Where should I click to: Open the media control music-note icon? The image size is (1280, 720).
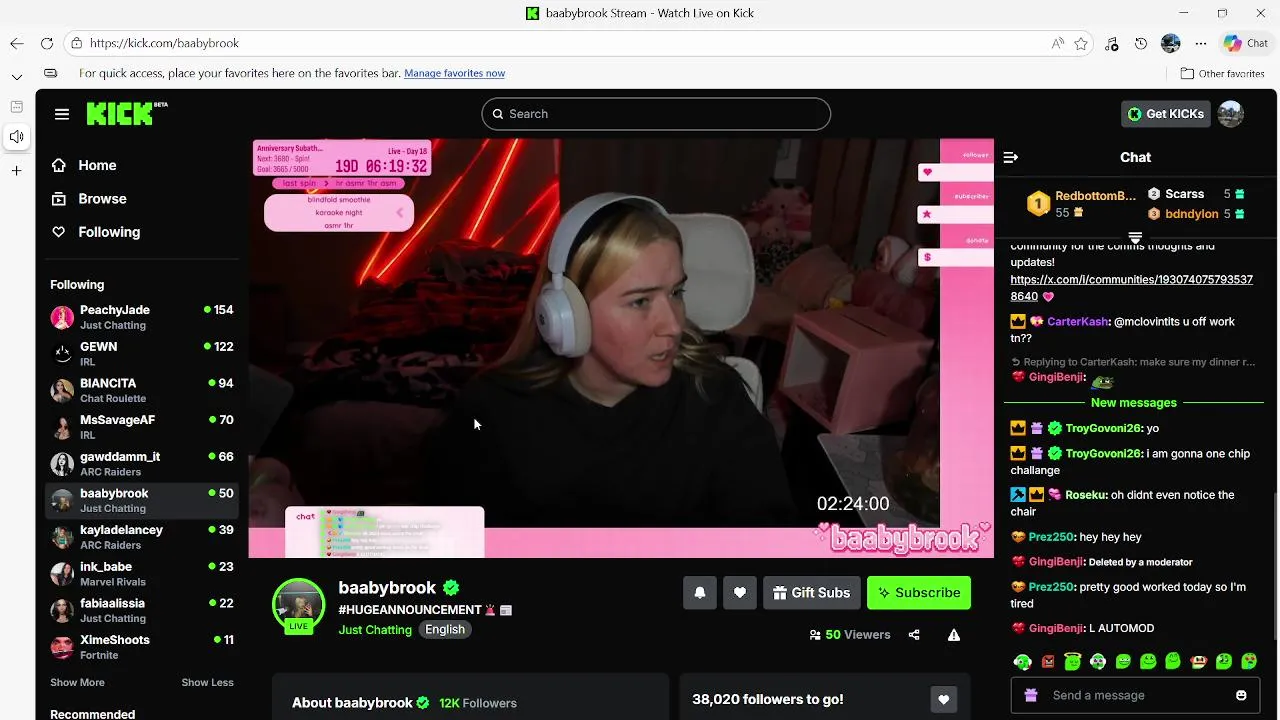click(1112, 43)
